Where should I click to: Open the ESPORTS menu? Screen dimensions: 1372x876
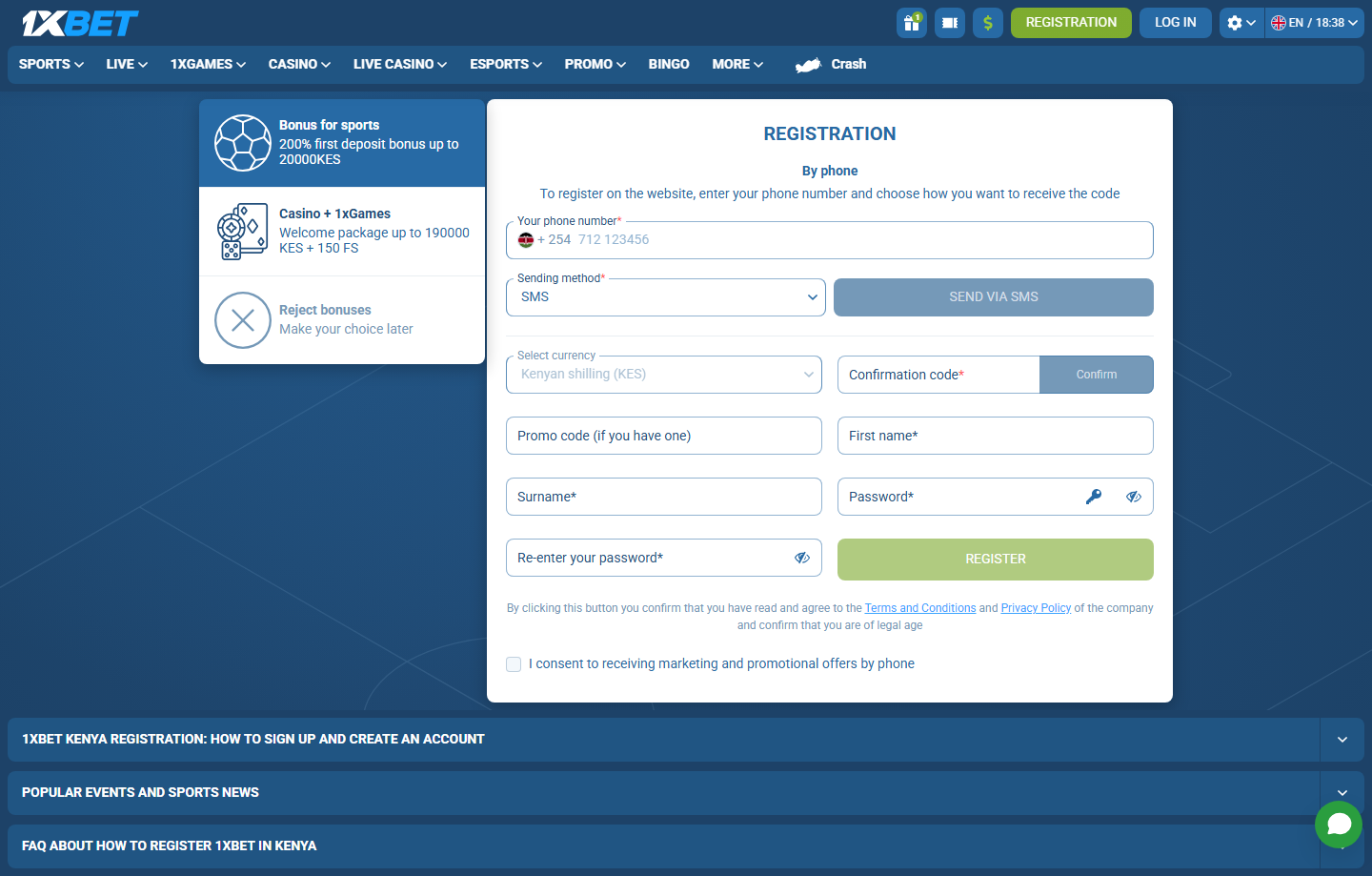point(506,65)
